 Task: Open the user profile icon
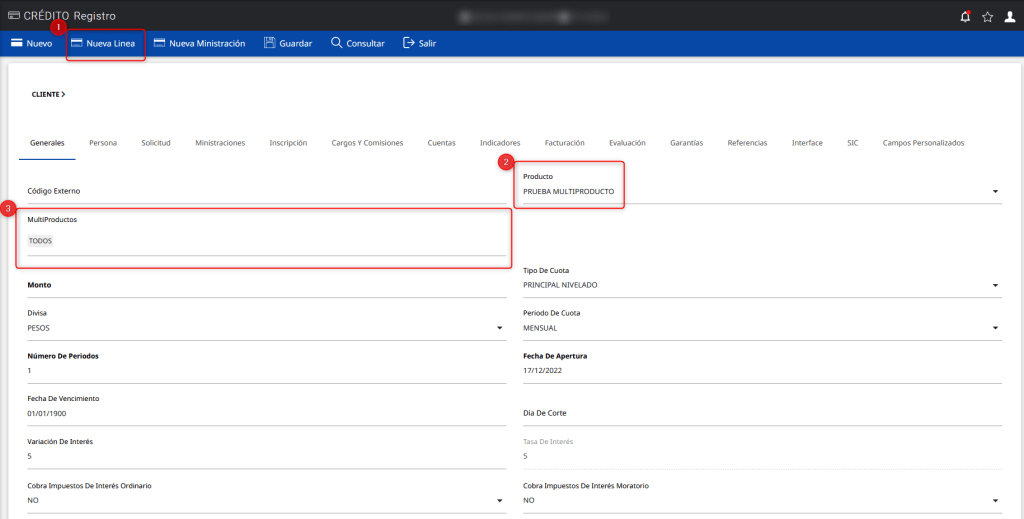pos(1009,16)
